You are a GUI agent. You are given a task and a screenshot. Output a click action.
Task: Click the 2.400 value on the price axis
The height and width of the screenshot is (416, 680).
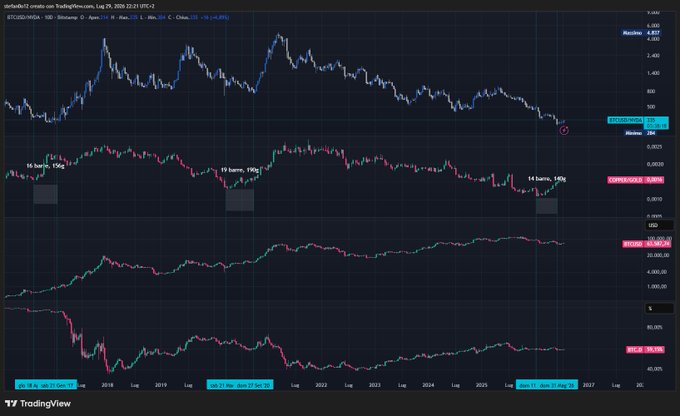tap(653, 56)
